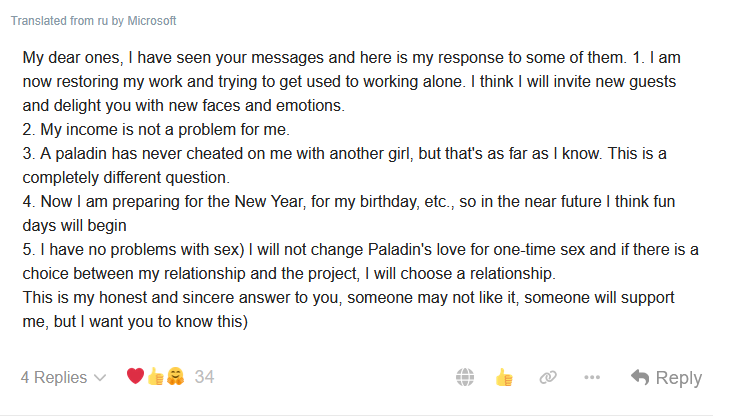This screenshot has width=732, height=416.
Task: Copy message link via chain icon
Action: (547, 377)
